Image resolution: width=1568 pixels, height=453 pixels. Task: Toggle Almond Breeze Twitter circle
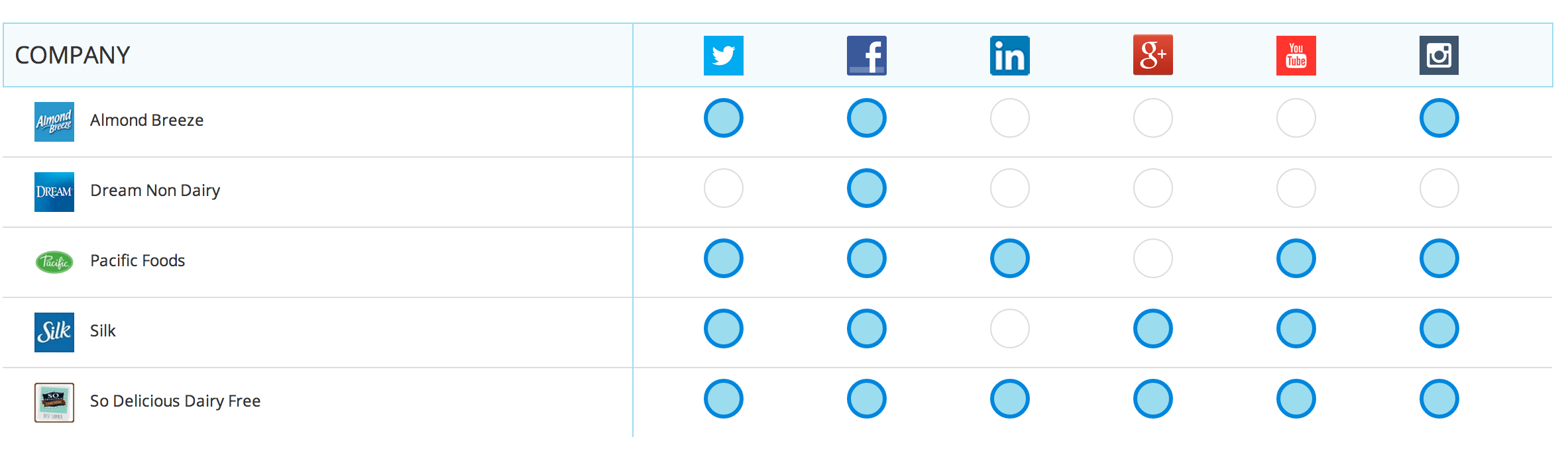pyautogui.click(x=723, y=118)
